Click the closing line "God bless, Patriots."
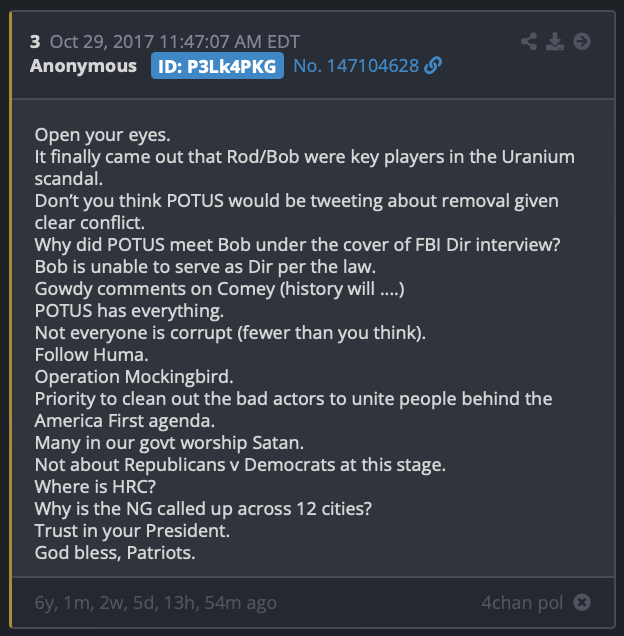Image resolution: width=624 pixels, height=636 pixels. pyautogui.click(x=115, y=553)
